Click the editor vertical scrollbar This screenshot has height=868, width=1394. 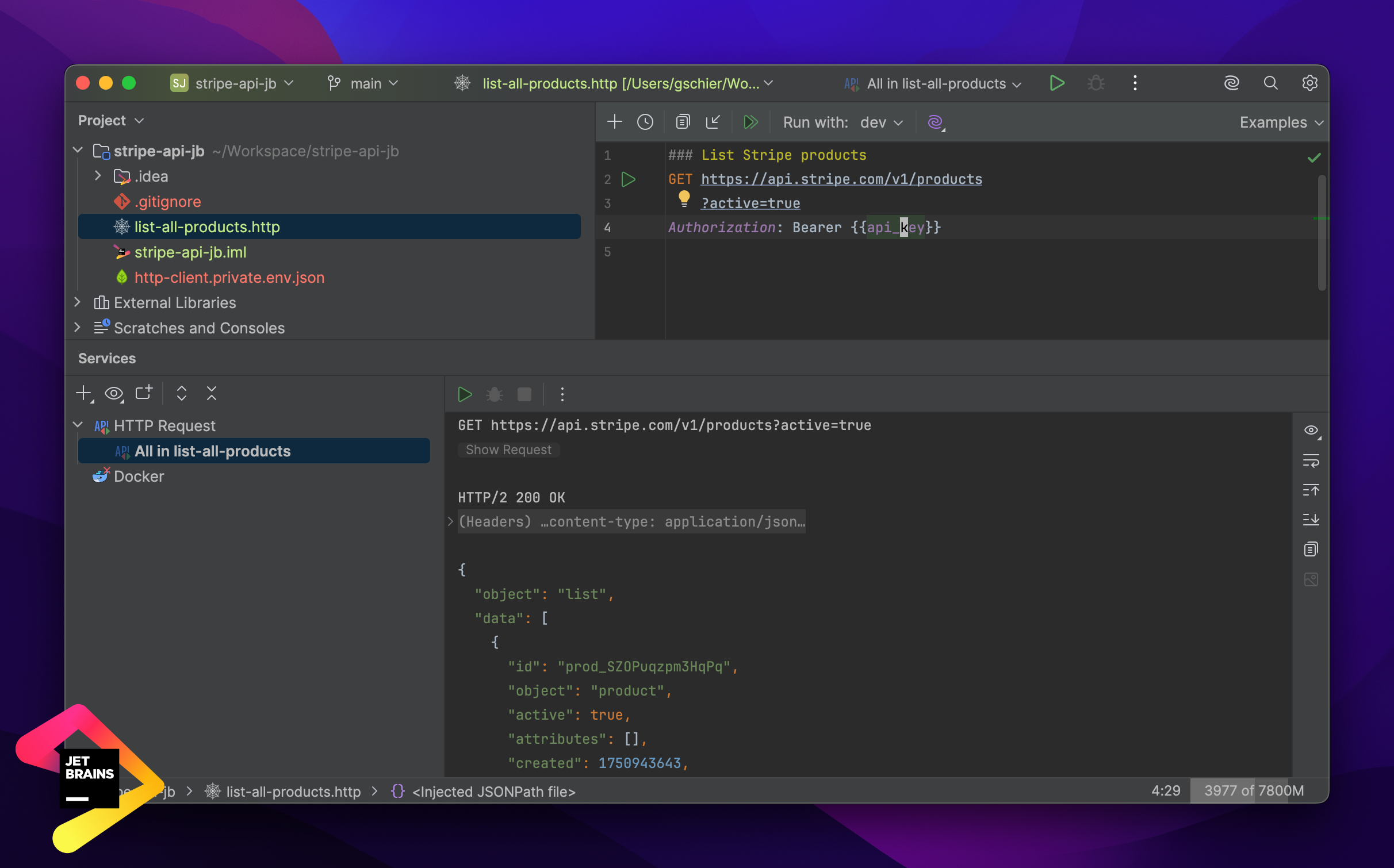(x=1322, y=233)
